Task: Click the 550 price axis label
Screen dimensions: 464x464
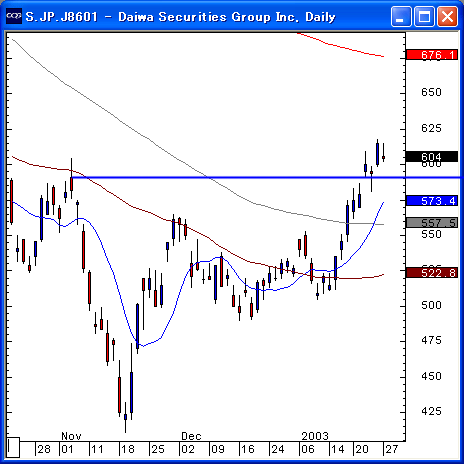Action: [431, 234]
